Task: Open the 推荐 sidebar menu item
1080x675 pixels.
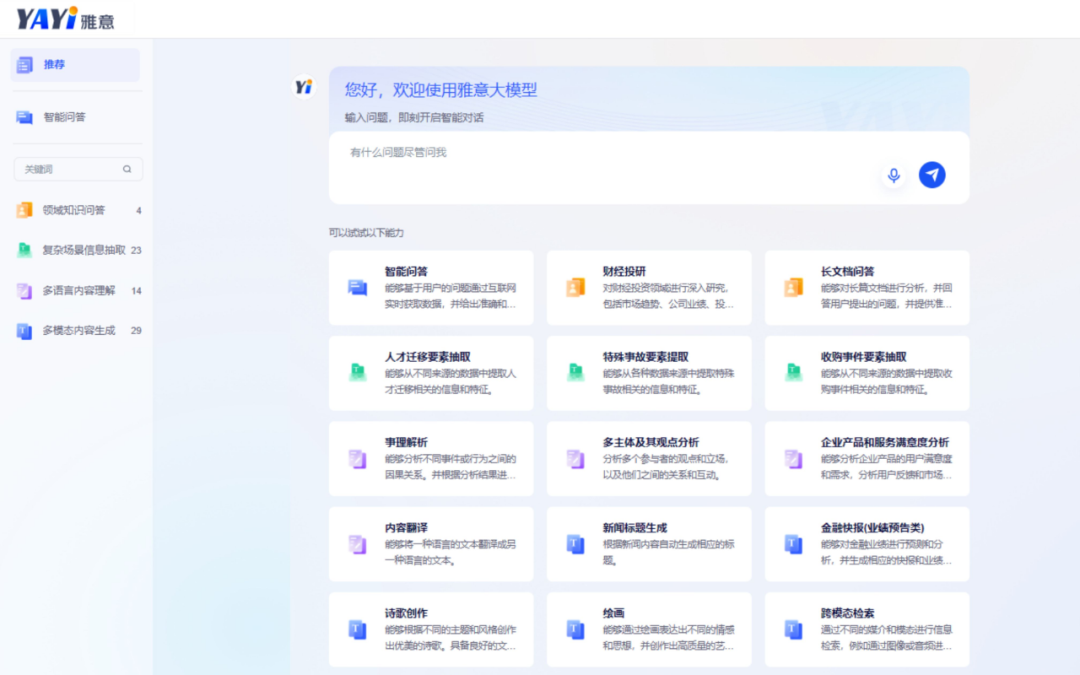Action: (x=75, y=65)
